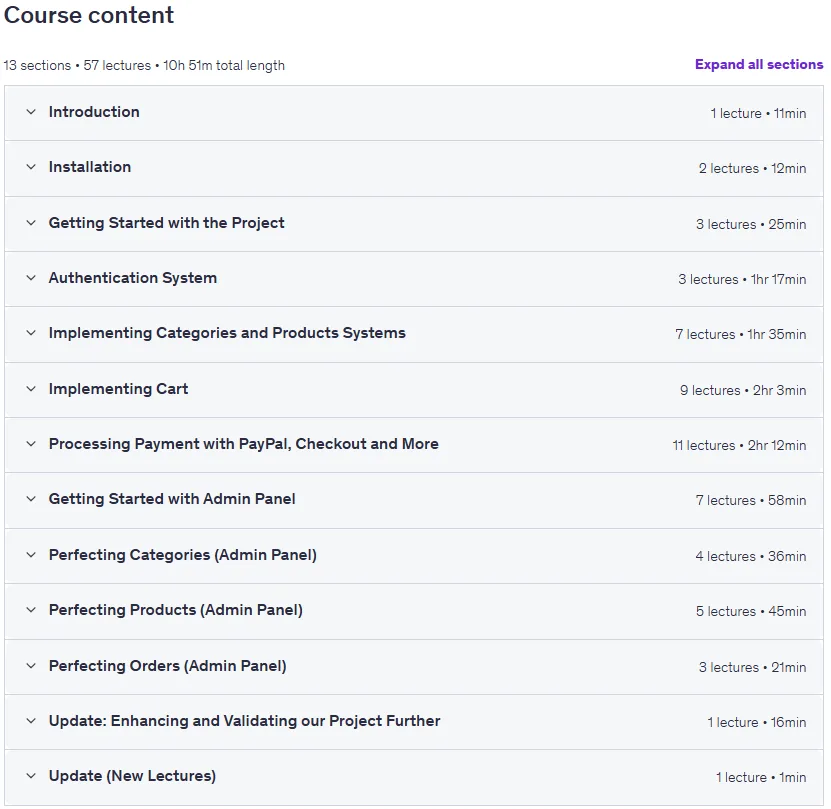Image resolution: width=831 pixels, height=809 pixels.
Task: Click the '11 lectures • 2hr 12min' label
Action: [x=739, y=445]
